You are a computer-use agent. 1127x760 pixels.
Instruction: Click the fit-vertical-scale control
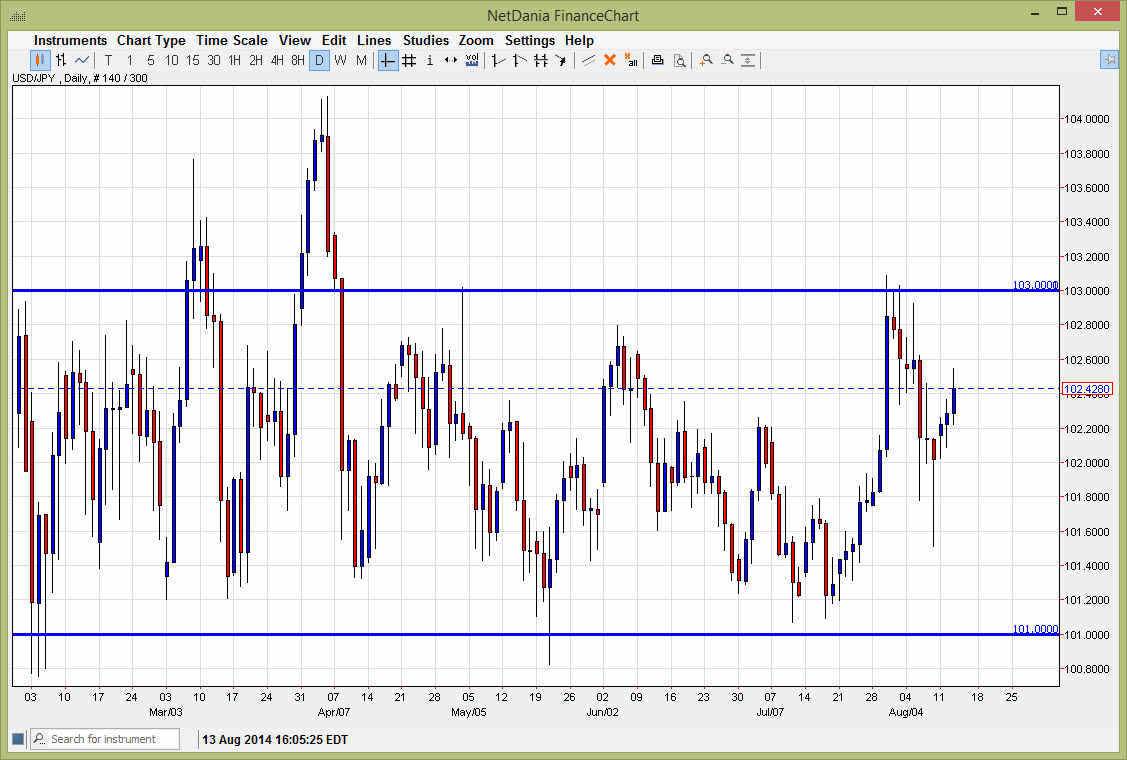pyautogui.click(x=749, y=60)
